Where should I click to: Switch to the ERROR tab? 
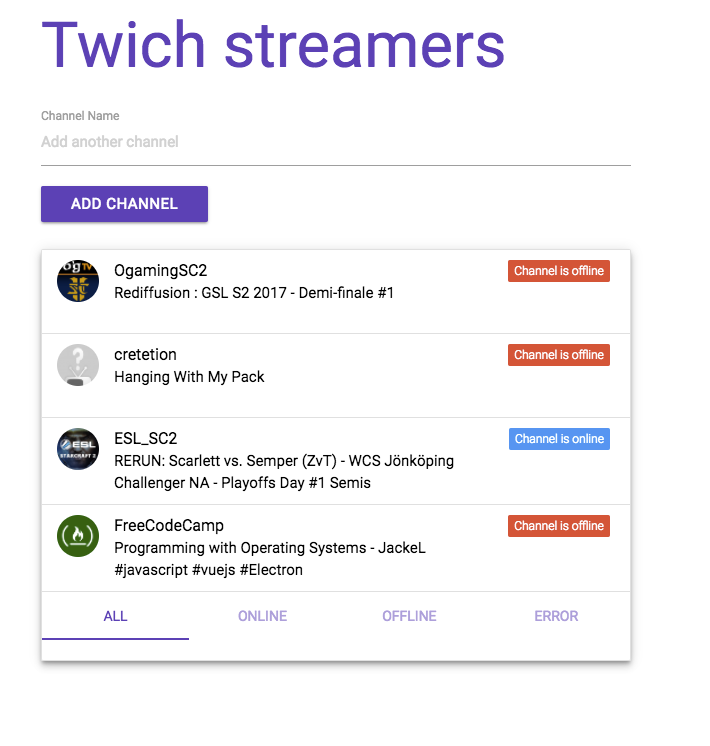(x=556, y=616)
